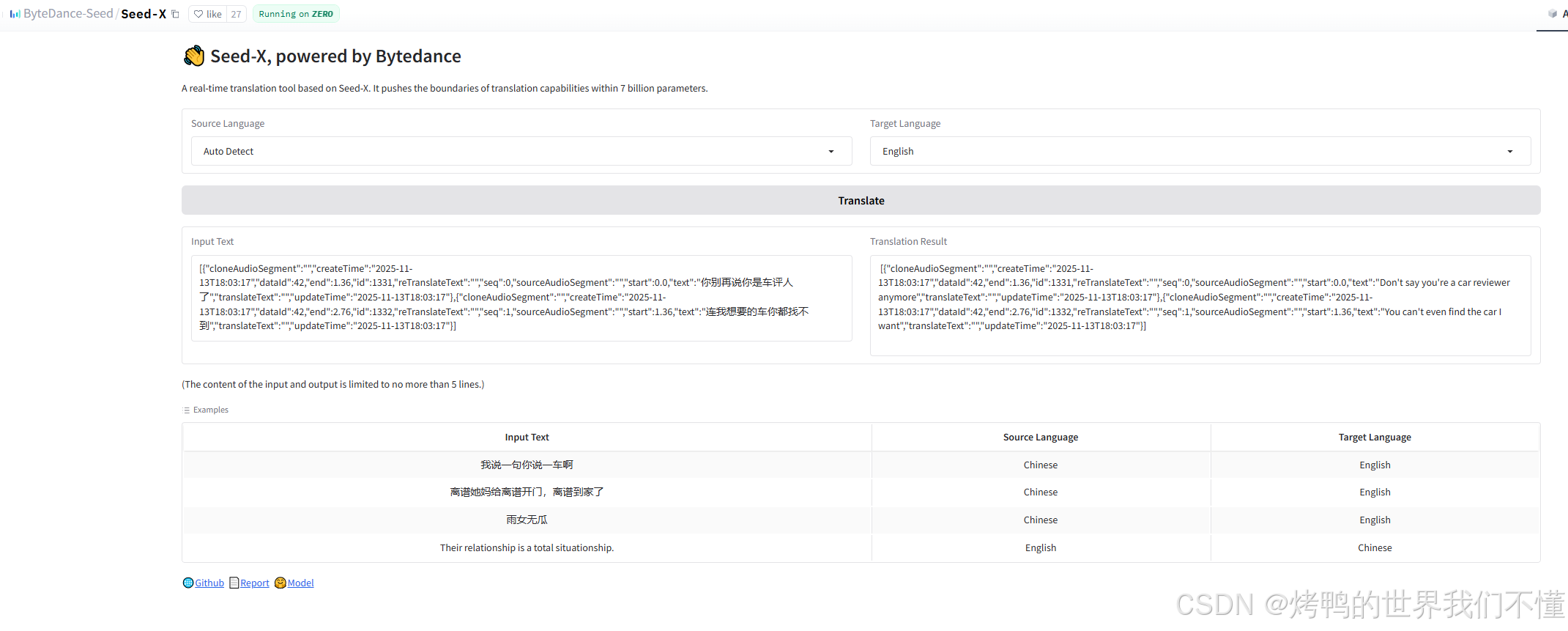
Task: Click the Input Text column header
Action: (527, 437)
